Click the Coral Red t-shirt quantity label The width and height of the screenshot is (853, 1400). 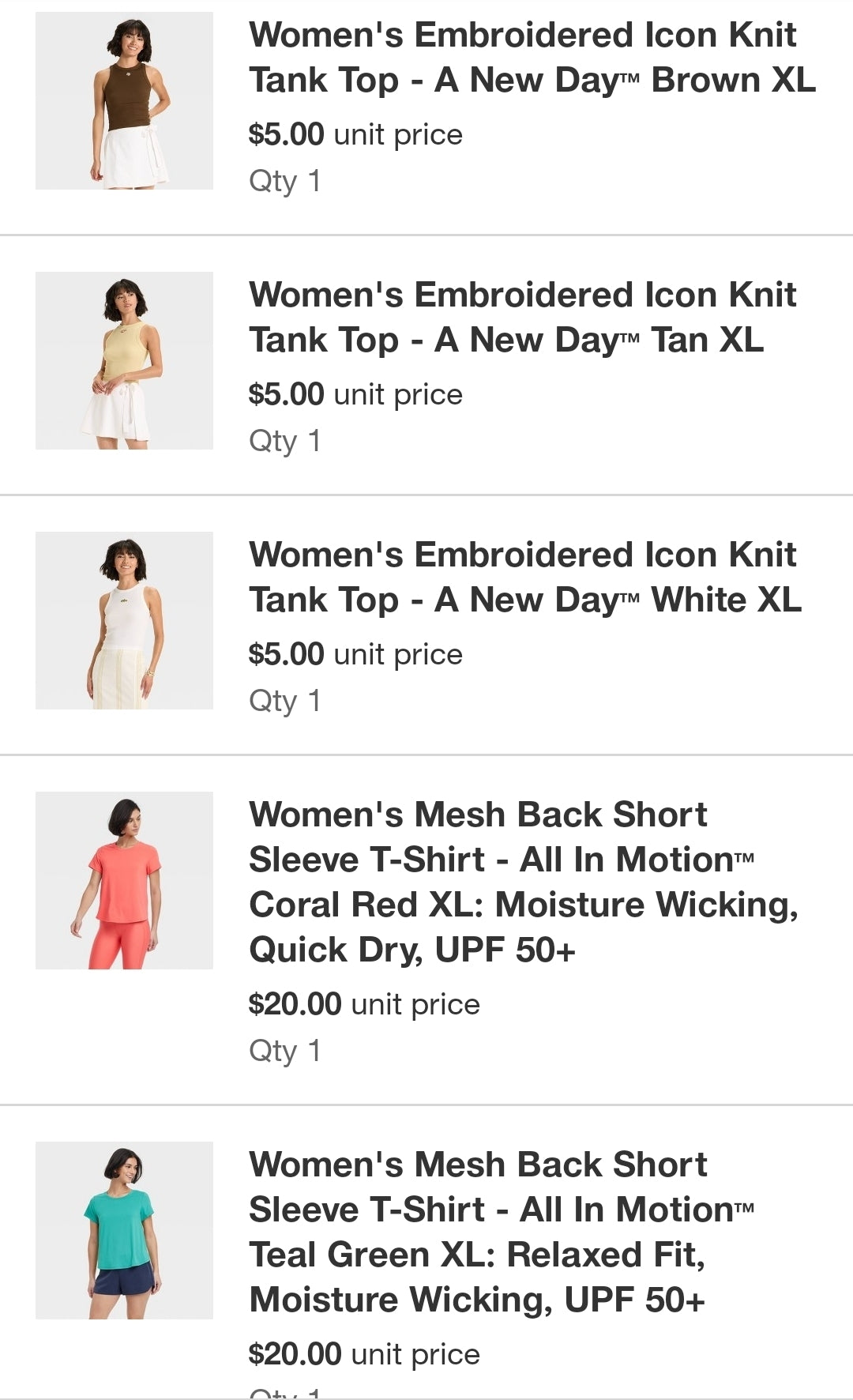(284, 1051)
